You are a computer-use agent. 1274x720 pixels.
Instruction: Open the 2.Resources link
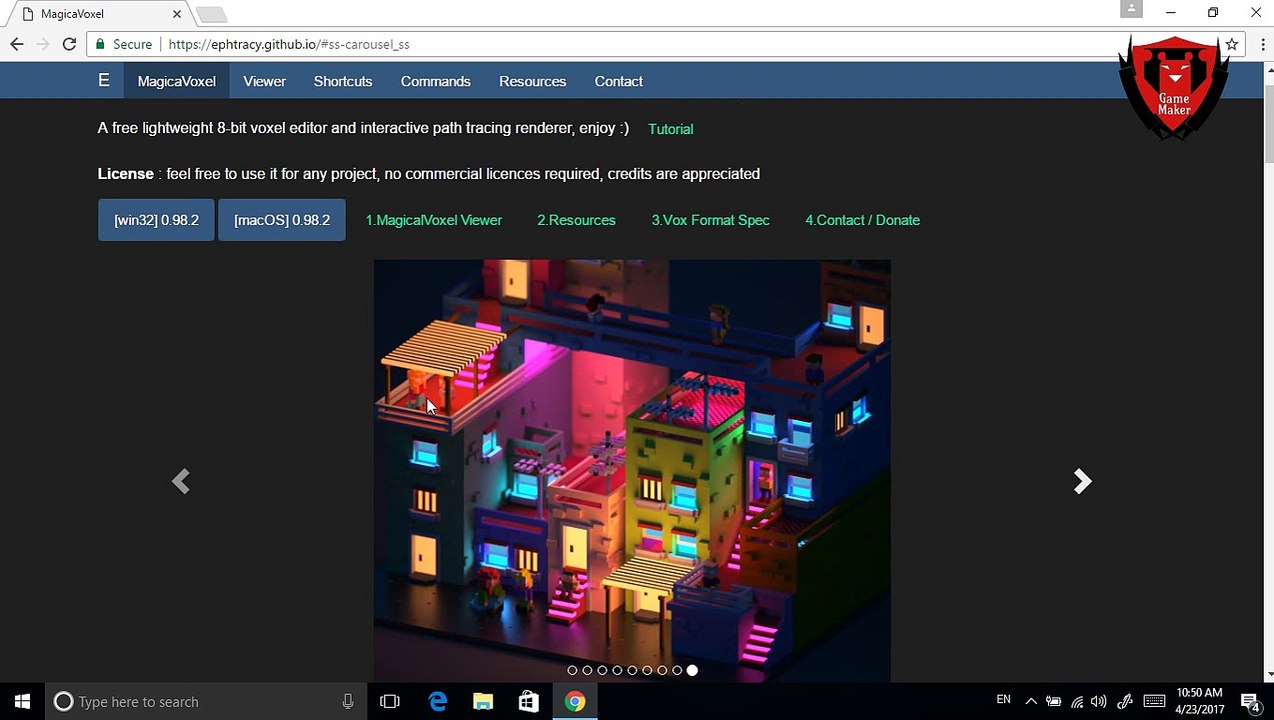point(576,220)
